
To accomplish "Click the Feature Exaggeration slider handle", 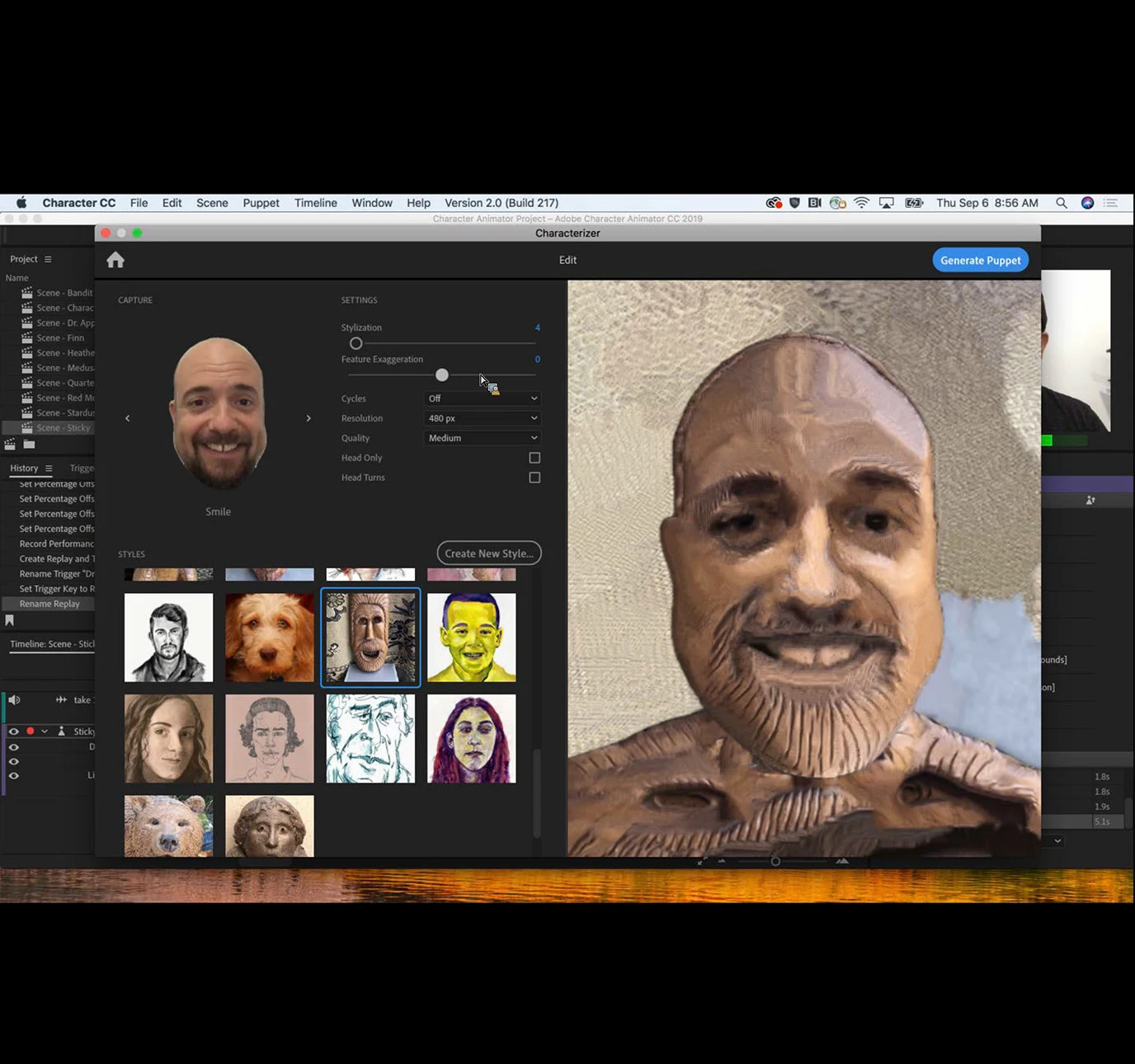I will (442, 375).
